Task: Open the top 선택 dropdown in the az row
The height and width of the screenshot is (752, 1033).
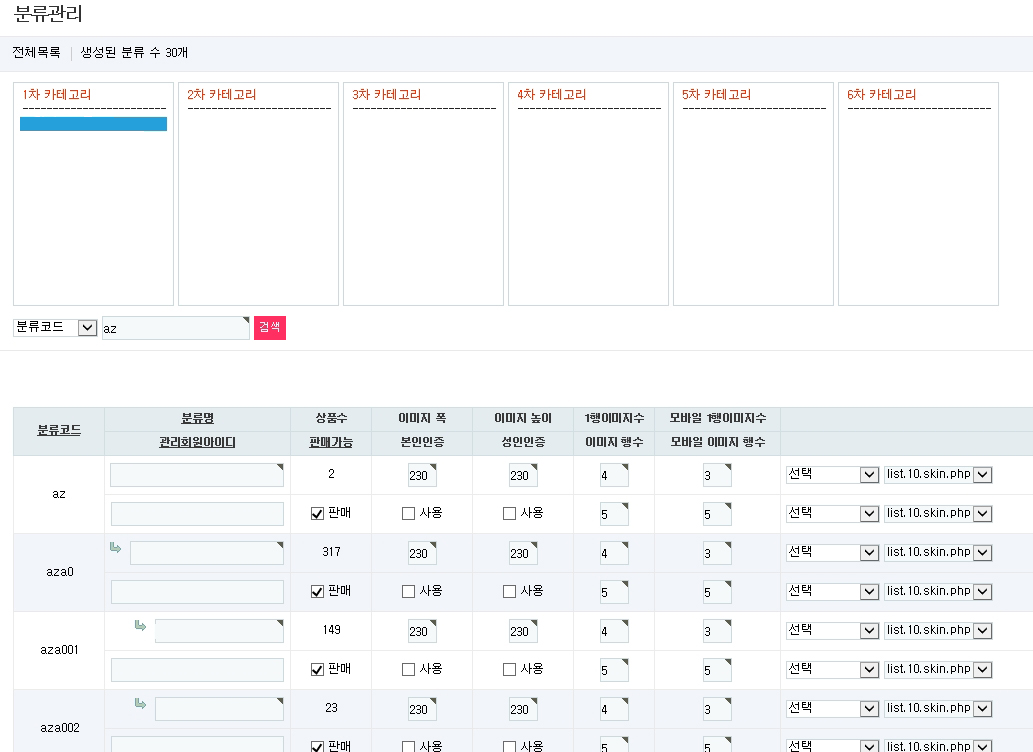Action: click(832, 474)
